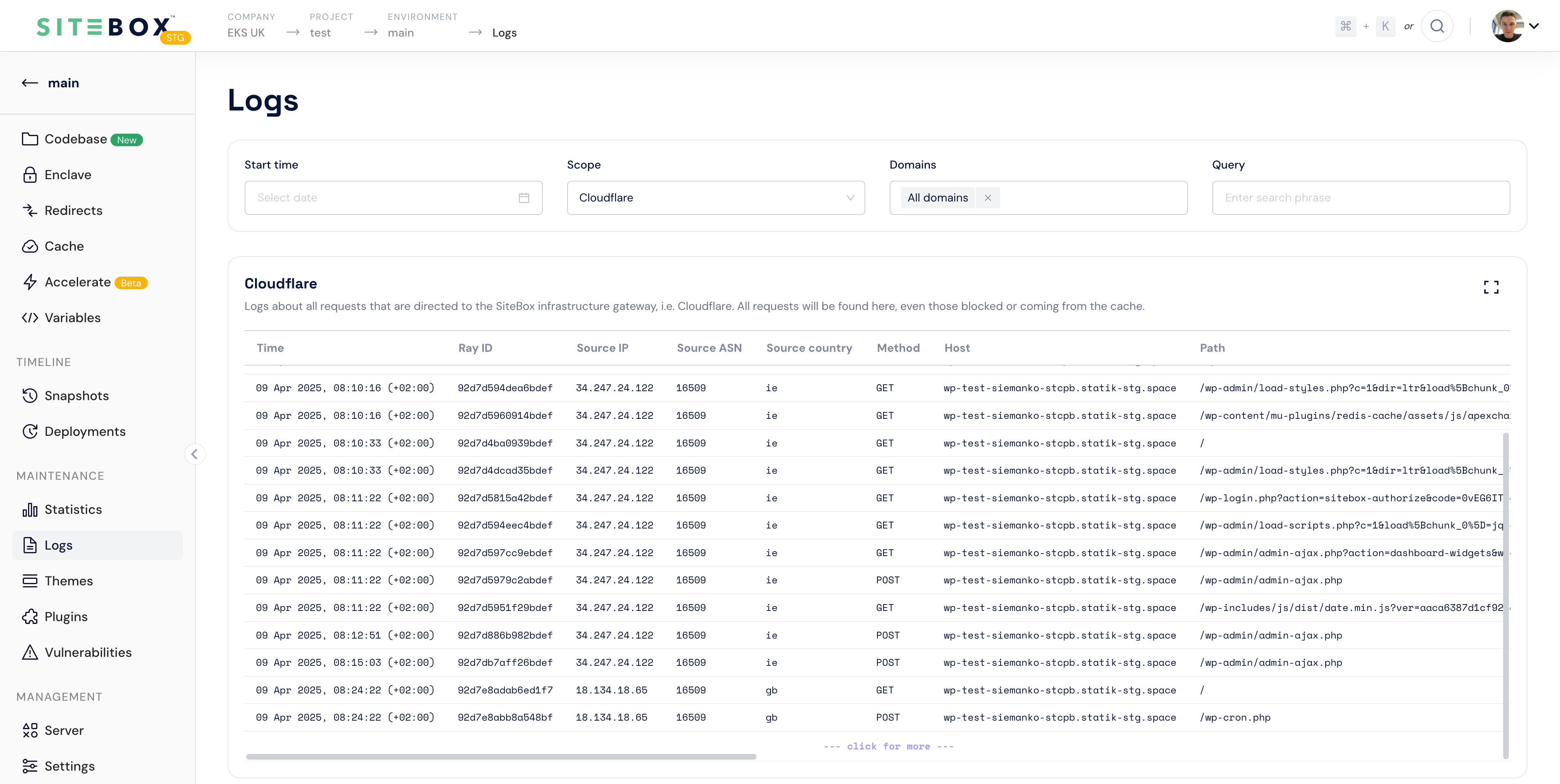1560x784 pixels.
Task: Click 'click for more' to load logs
Action: 888,747
